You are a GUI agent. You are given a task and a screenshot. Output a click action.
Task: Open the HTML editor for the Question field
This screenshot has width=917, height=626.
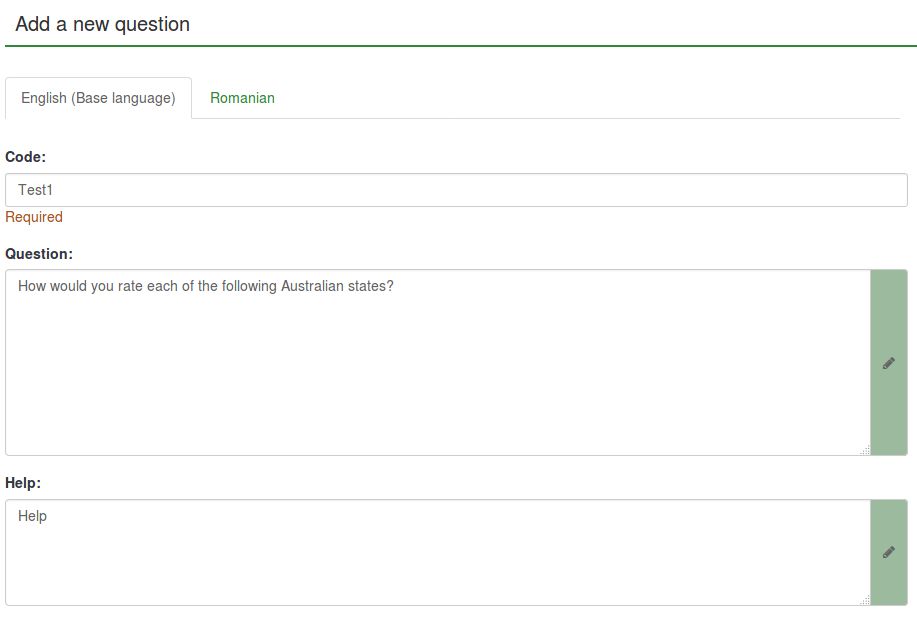888,364
